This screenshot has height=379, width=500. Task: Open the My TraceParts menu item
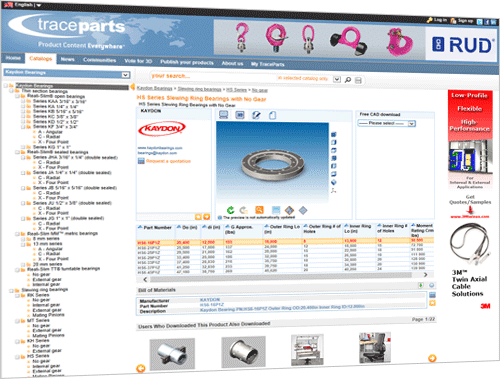(x=268, y=64)
